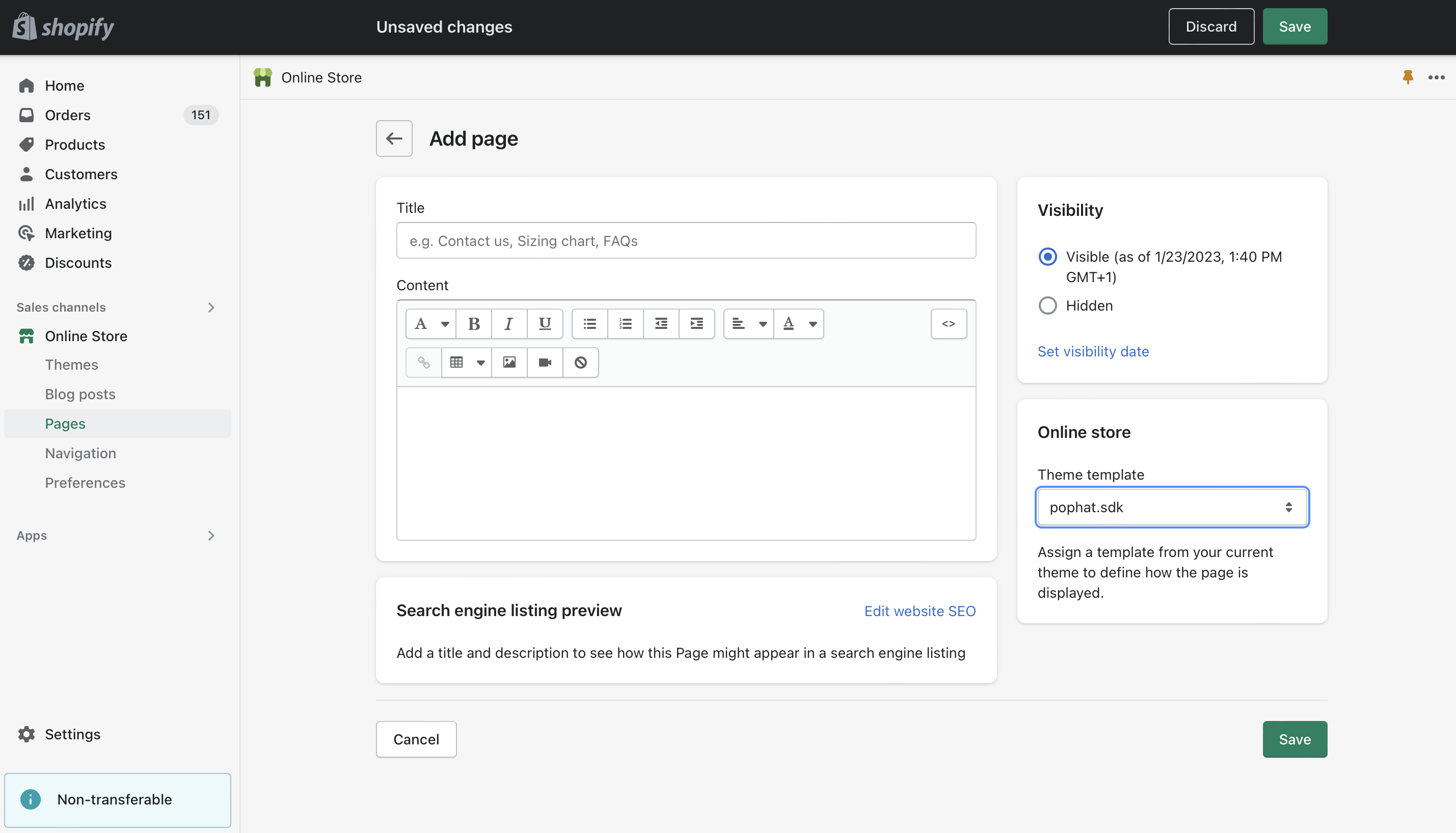Go to Blog posts in sidebar
Viewport: 1456px width, 833px height.
pyautogui.click(x=80, y=394)
